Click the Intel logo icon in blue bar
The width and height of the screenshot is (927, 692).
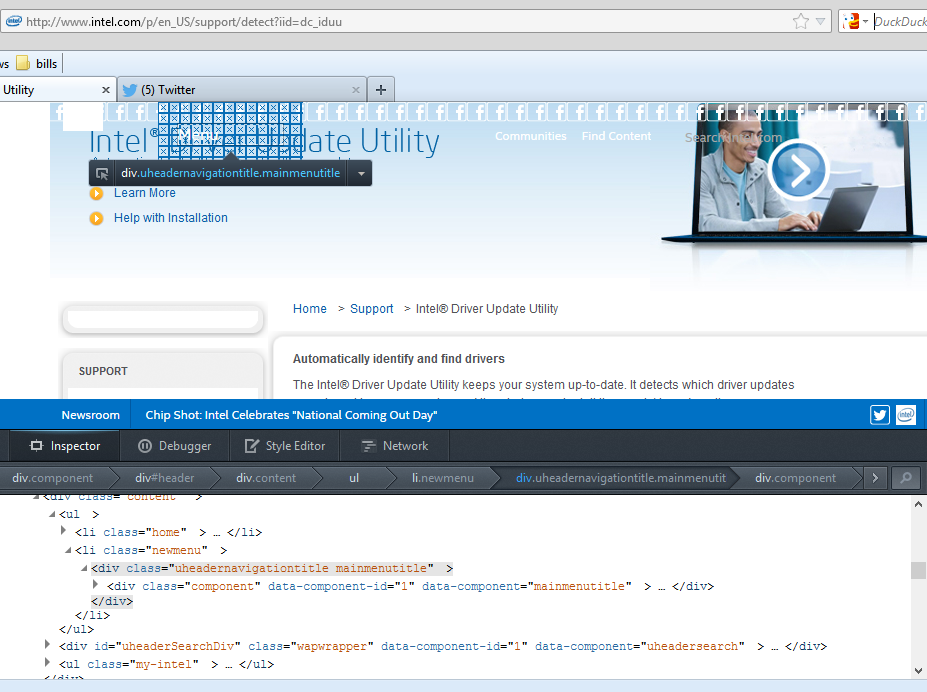[906, 415]
